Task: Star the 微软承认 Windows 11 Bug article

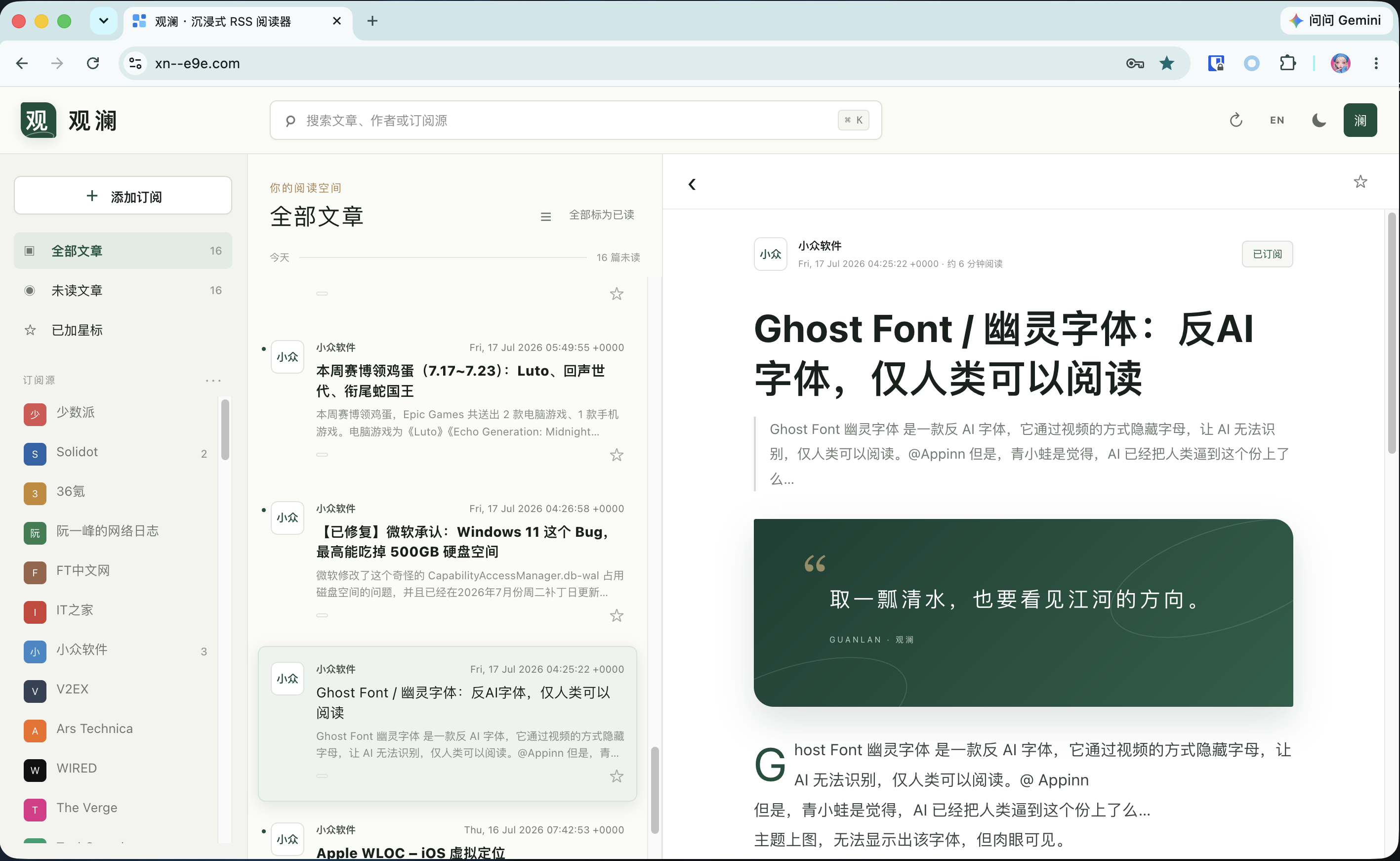Action: coord(617,615)
